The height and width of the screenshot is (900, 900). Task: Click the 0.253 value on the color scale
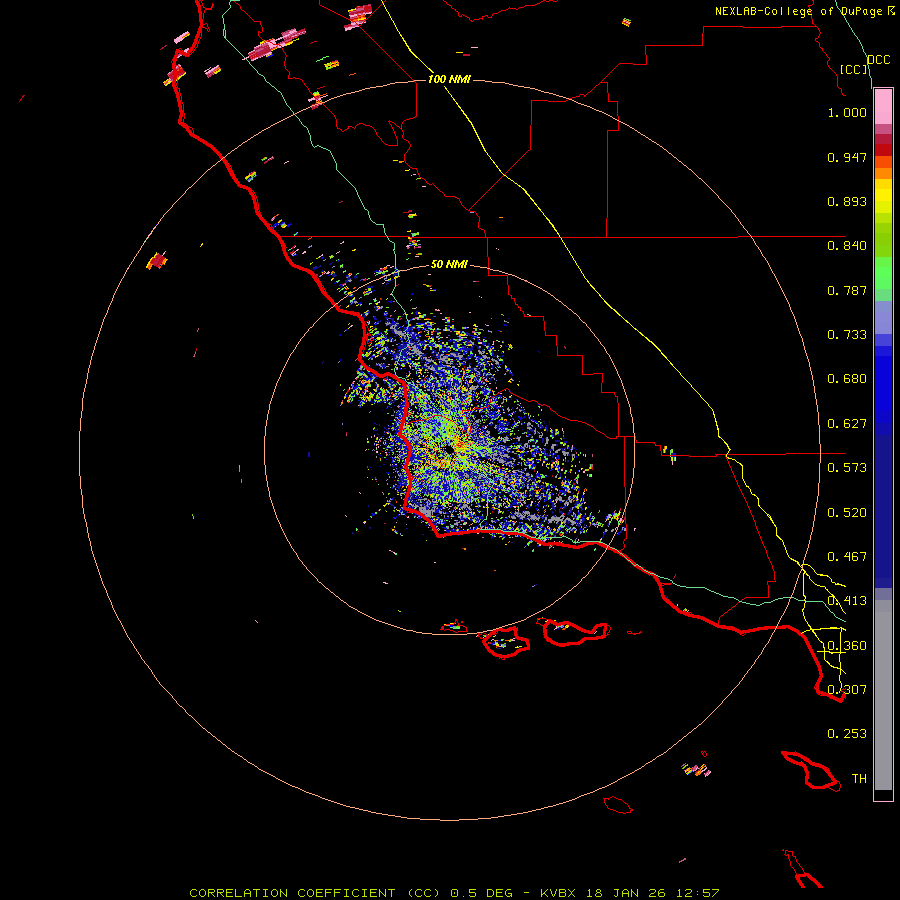coord(847,734)
